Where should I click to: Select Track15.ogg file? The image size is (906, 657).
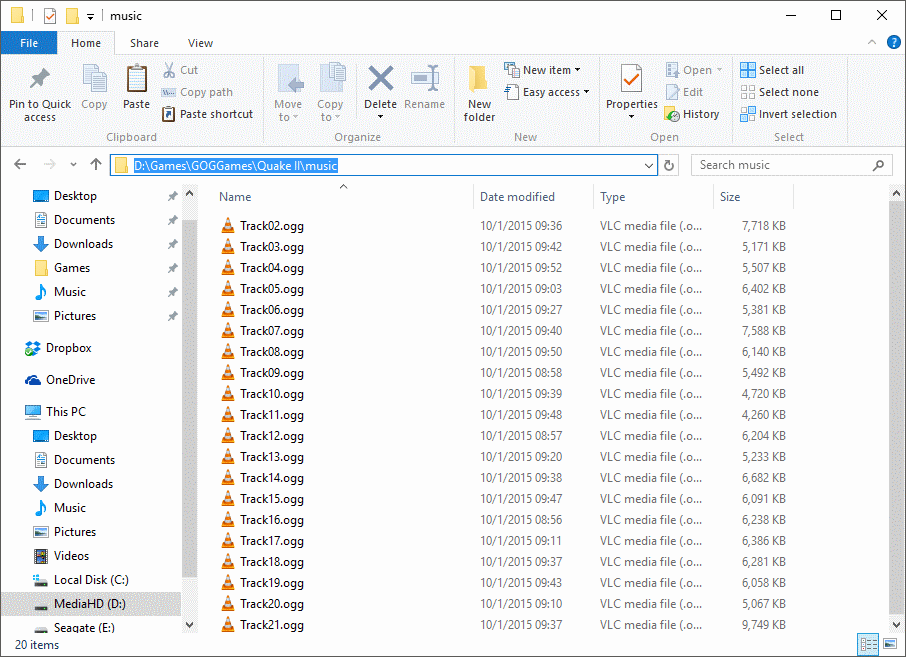click(263, 499)
